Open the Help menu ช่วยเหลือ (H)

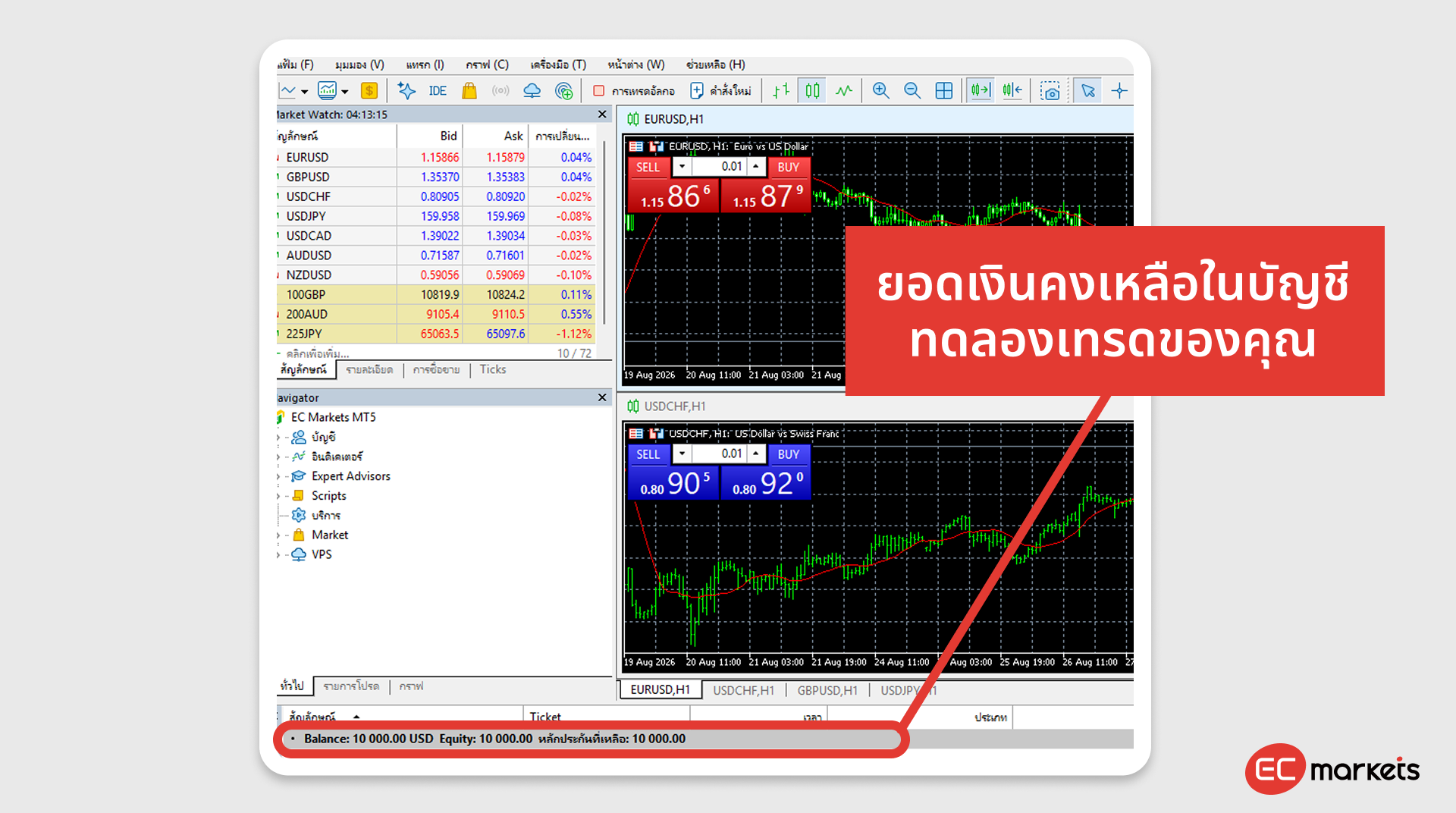coord(715,64)
